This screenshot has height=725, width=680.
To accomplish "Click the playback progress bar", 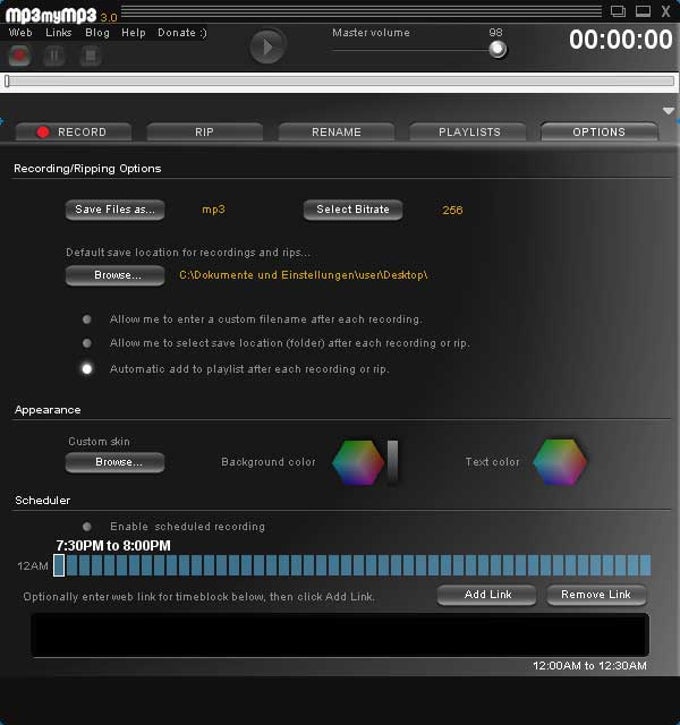I will pos(340,81).
